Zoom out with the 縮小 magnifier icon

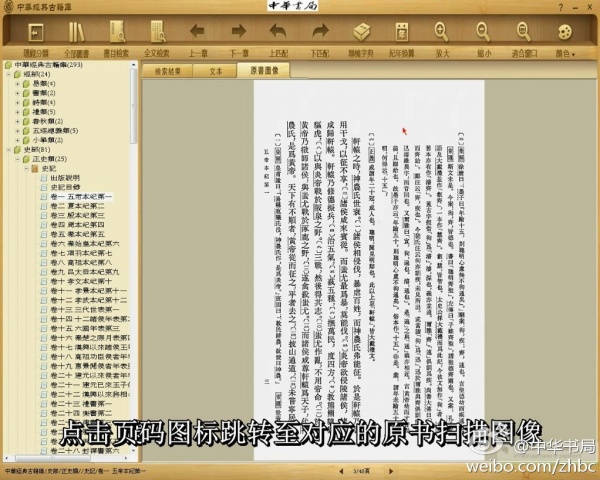(x=483, y=32)
